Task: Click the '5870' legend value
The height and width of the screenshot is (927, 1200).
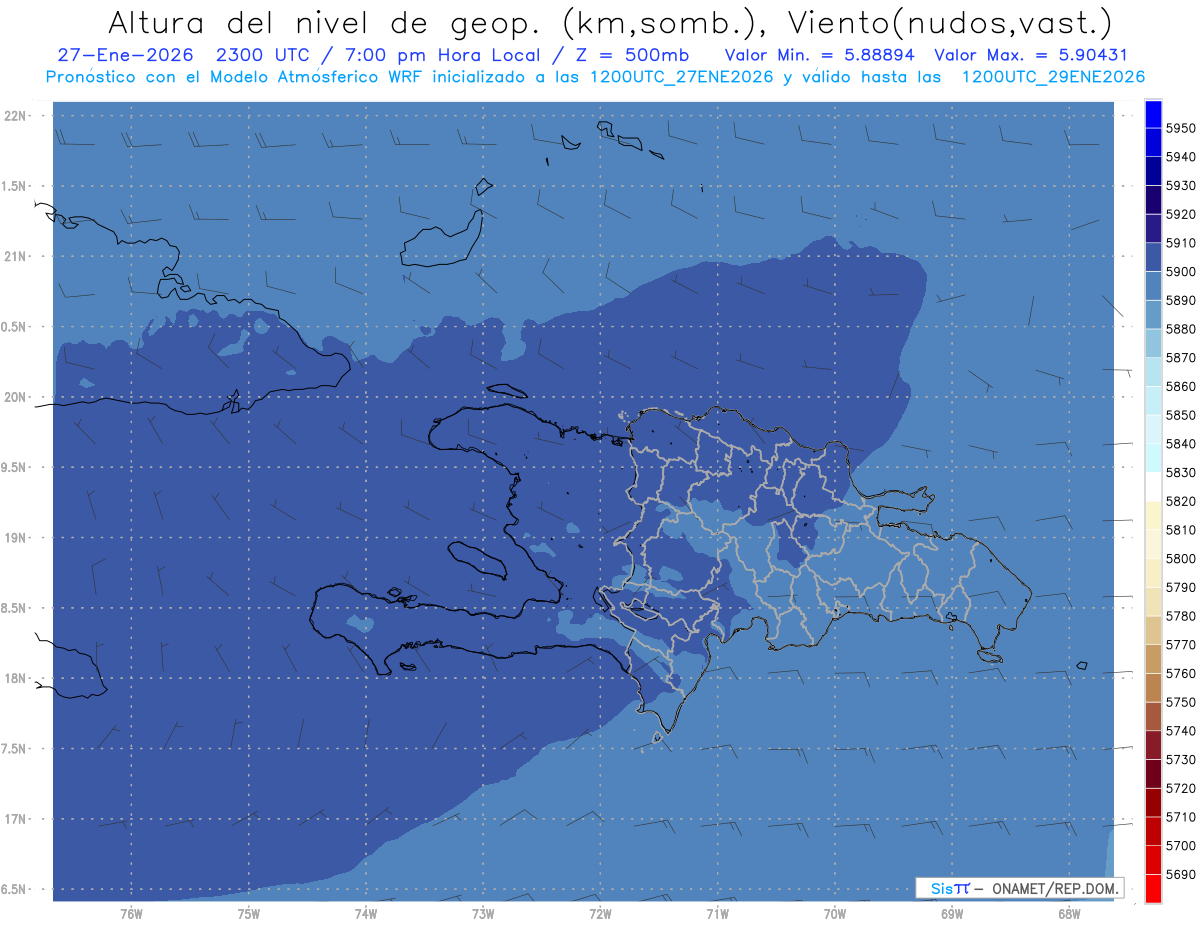Action: 1181,358
